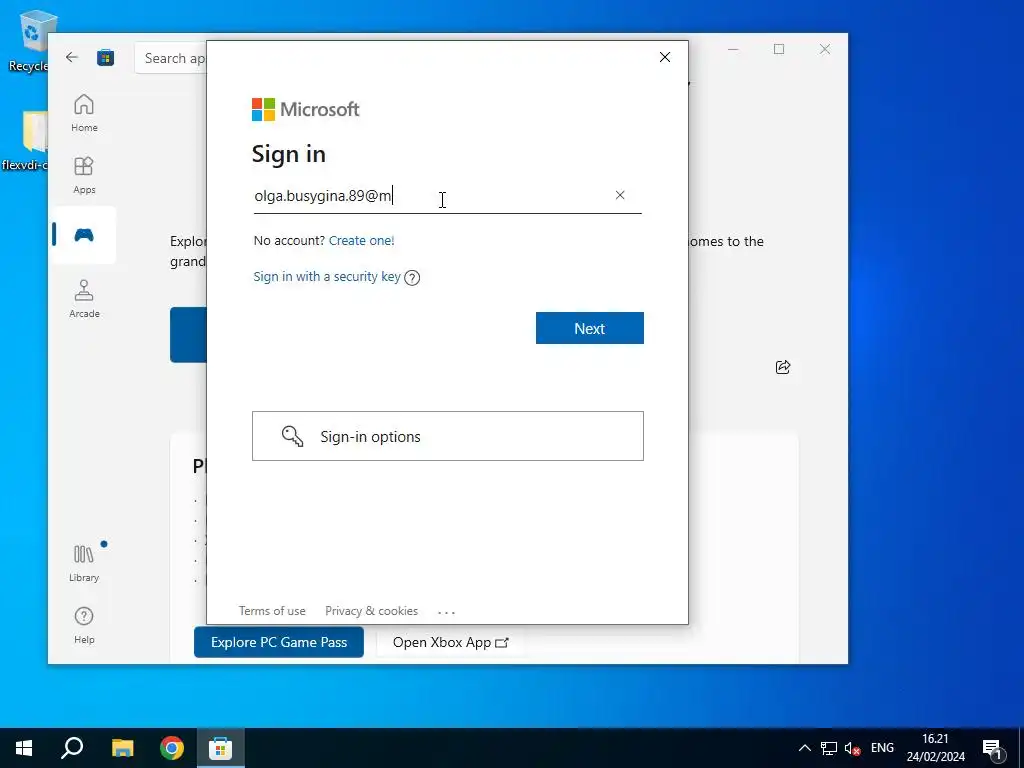The width and height of the screenshot is (1024, 768).
Task: Open the Windows Start menu
Action: pos(24,748)
